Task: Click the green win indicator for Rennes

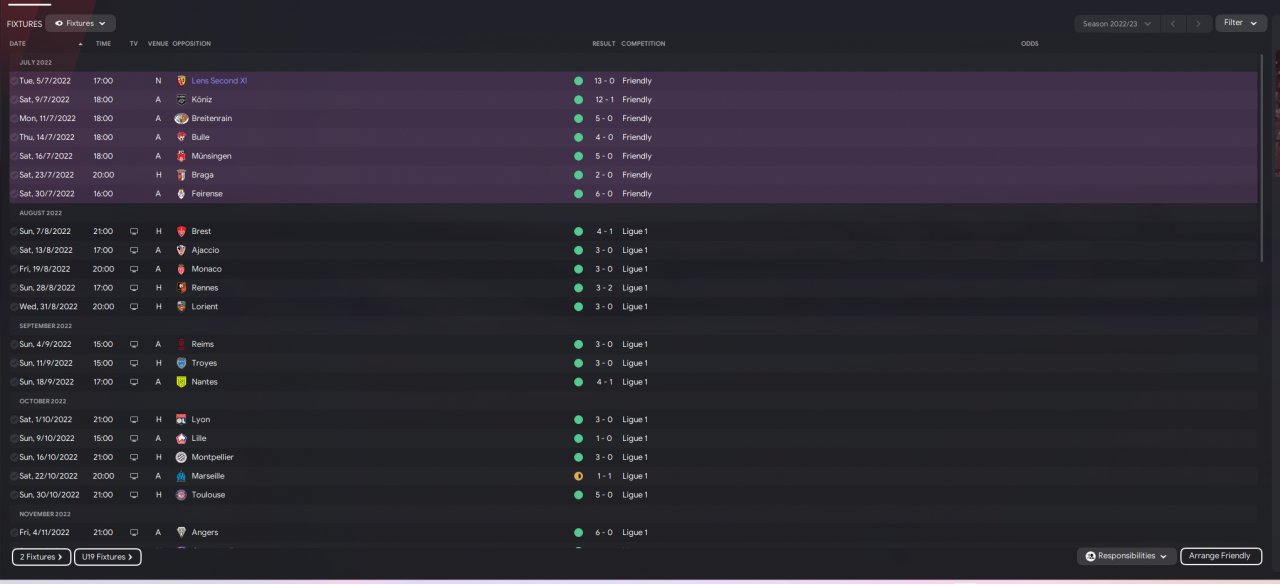Action: [578, 288]
